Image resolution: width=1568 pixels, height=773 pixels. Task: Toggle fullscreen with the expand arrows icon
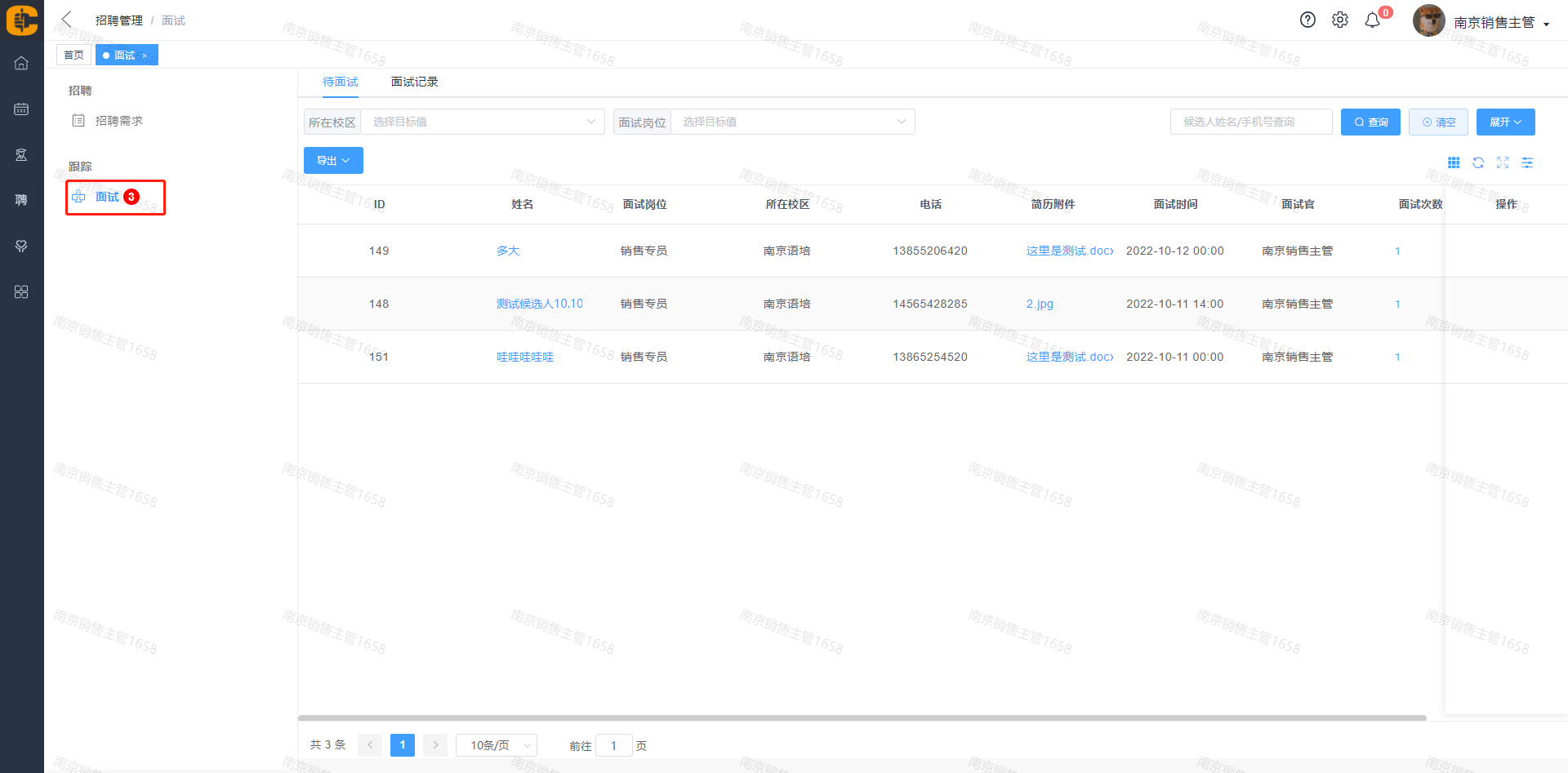(1503, 163)
